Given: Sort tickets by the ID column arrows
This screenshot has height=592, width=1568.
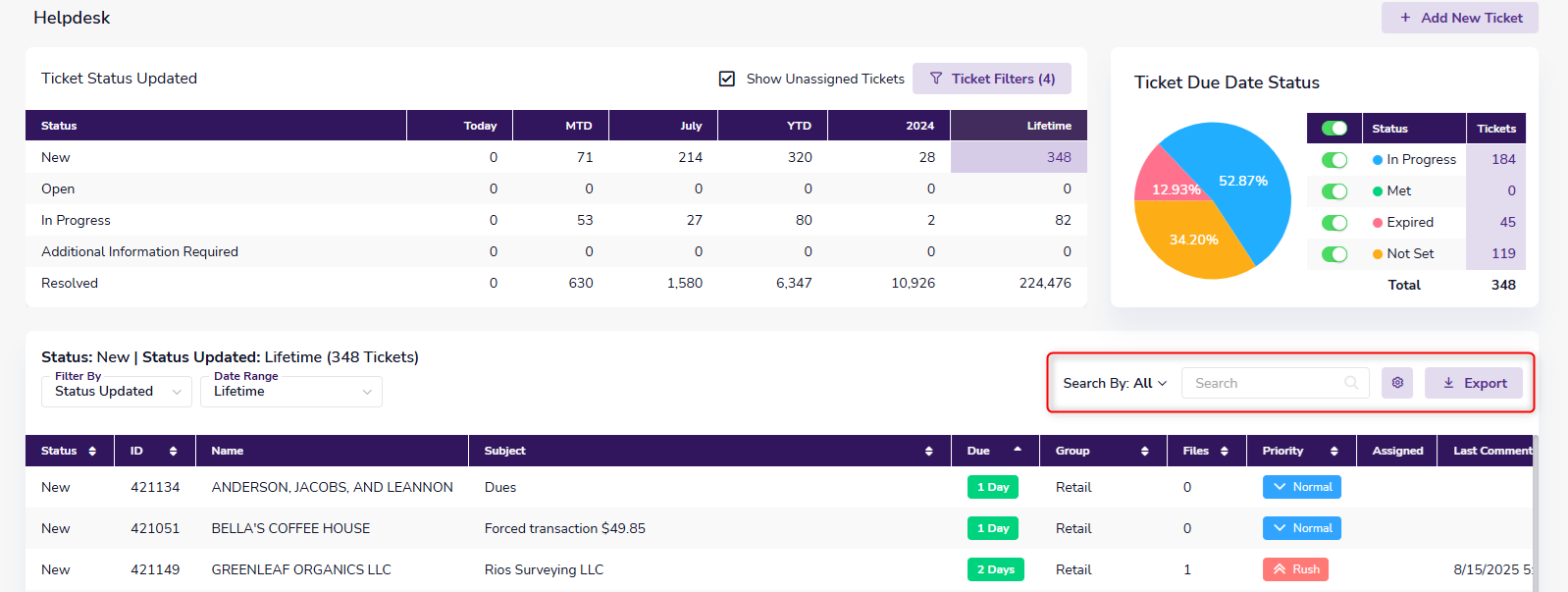Looking at the screenshot, I should pyautogui.click(x=173, y=451).
